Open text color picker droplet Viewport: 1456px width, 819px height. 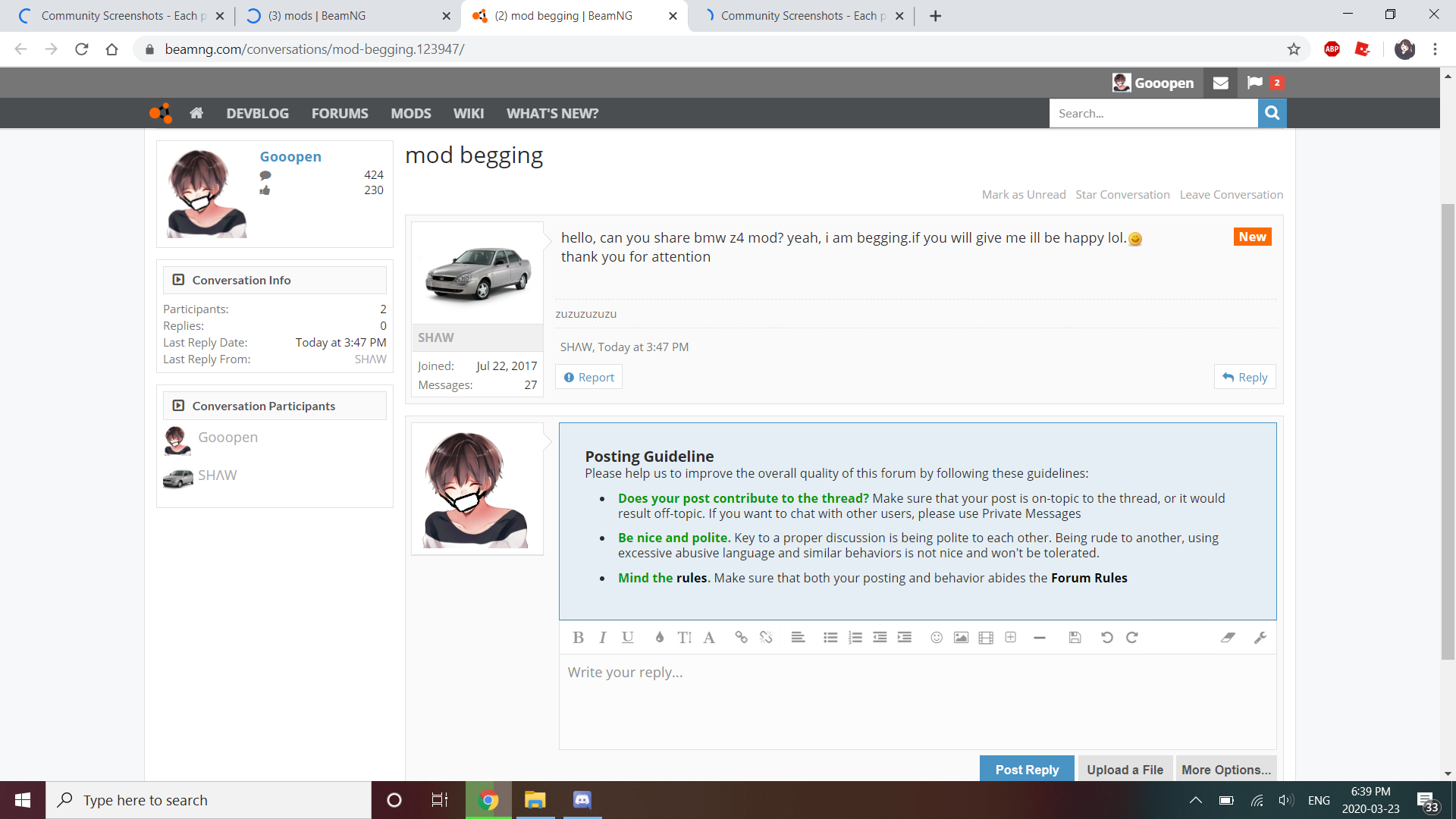[x=660, y=638]
